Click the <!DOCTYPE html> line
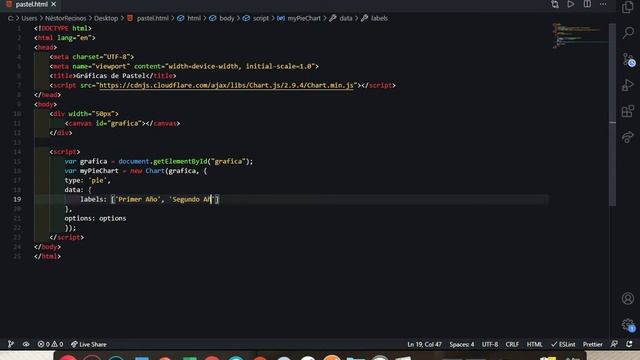 [x=63, y=28]
